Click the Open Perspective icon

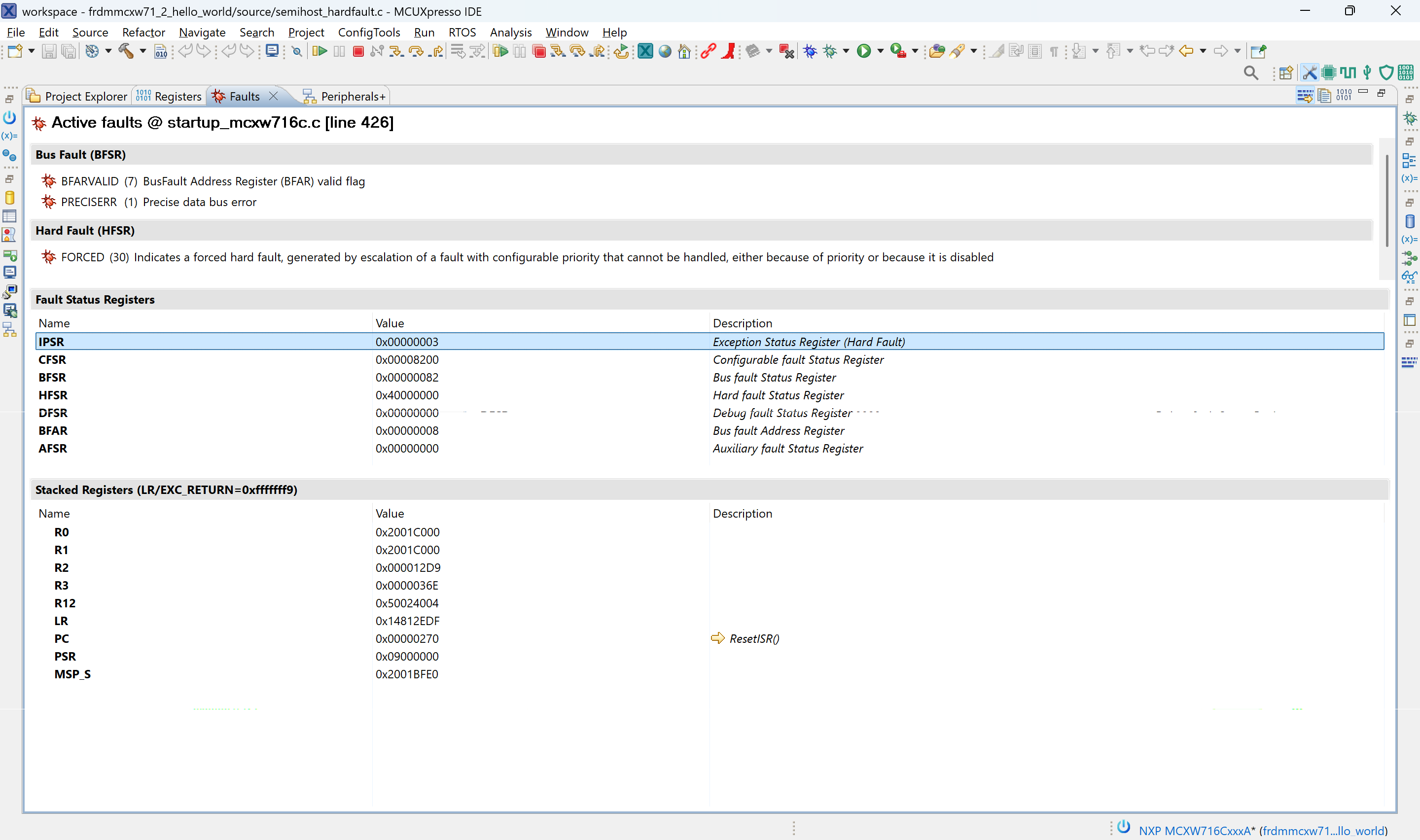(1286, 72)
